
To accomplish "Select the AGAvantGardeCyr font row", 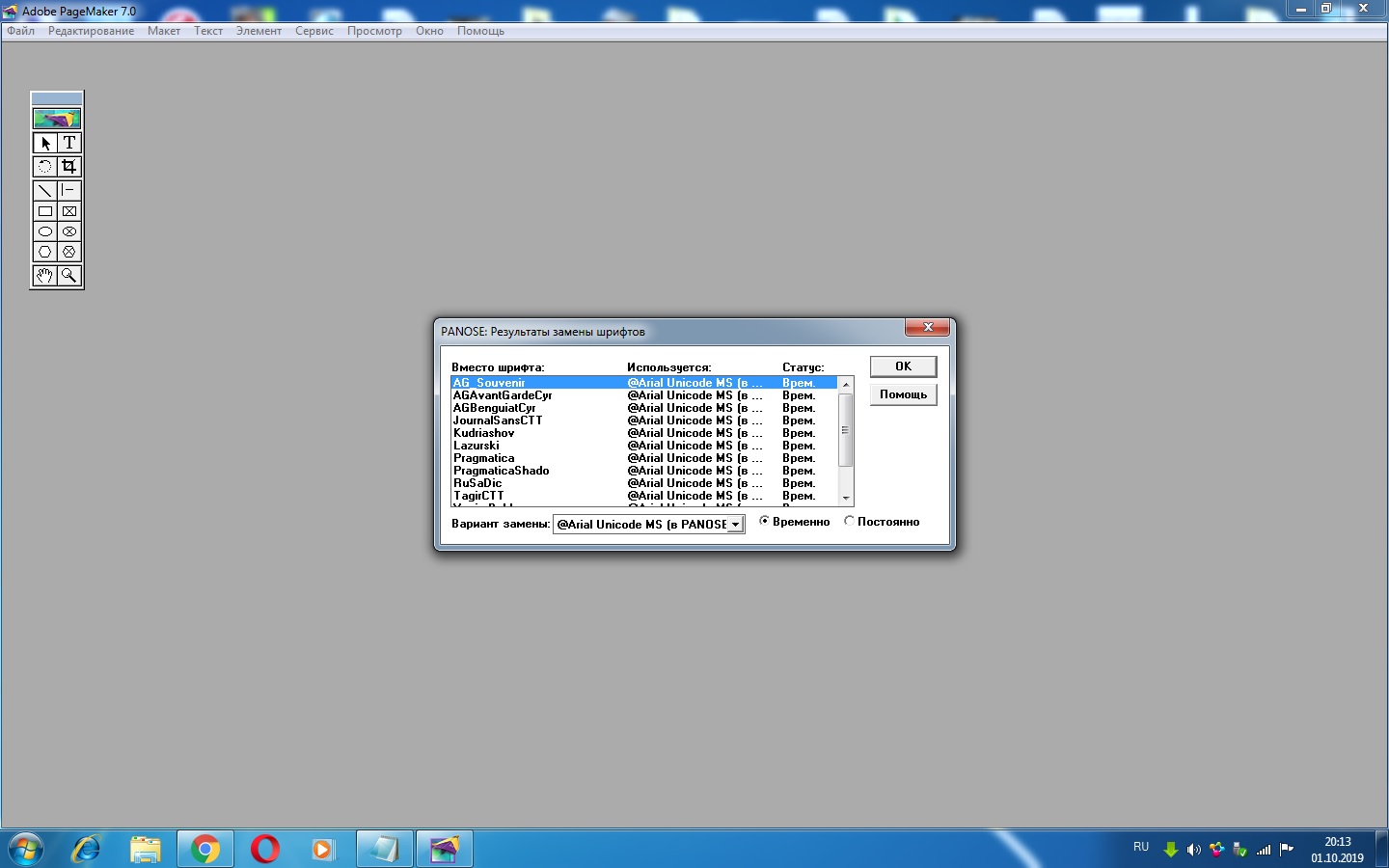I will [x=643, y=395].
